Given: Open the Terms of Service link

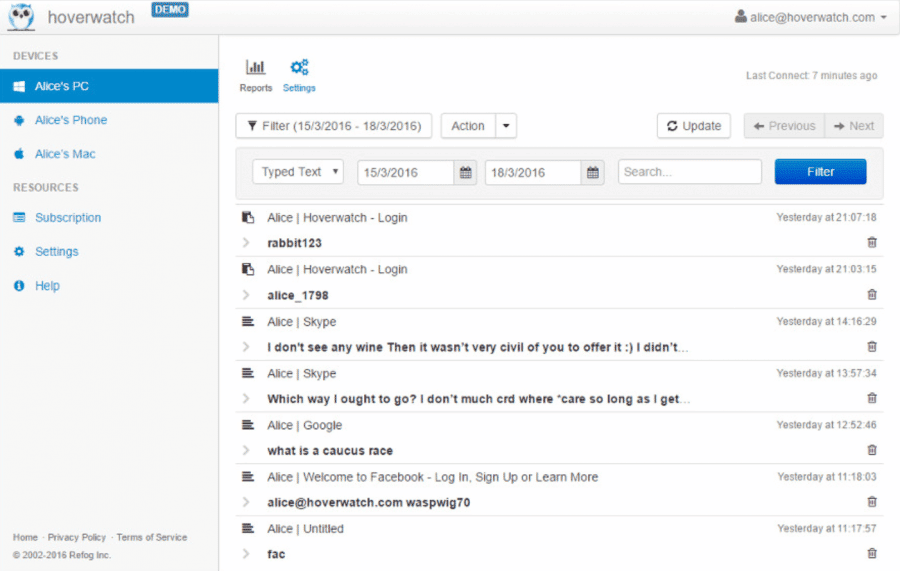Looking at the screenshot, I should (152, 537).
